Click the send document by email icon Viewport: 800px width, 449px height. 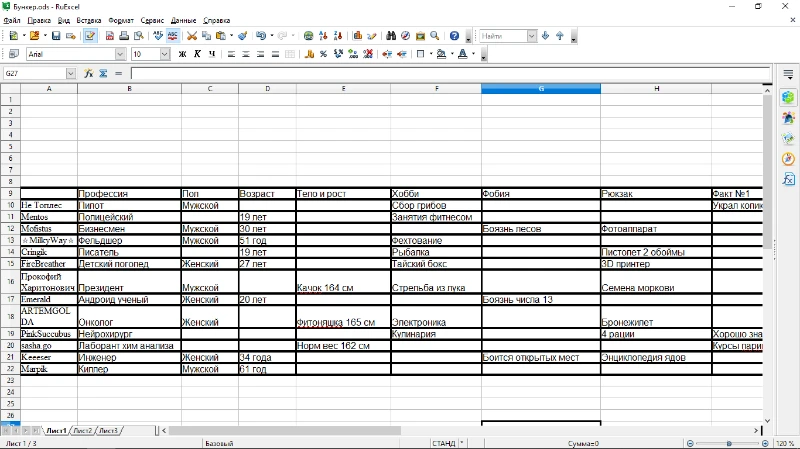pyautogui.click(x=71, y=36)
